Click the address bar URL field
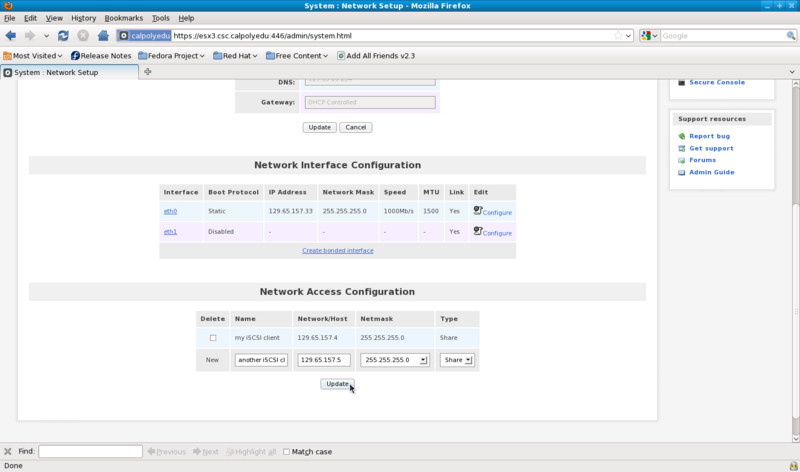 click(392, 36)
